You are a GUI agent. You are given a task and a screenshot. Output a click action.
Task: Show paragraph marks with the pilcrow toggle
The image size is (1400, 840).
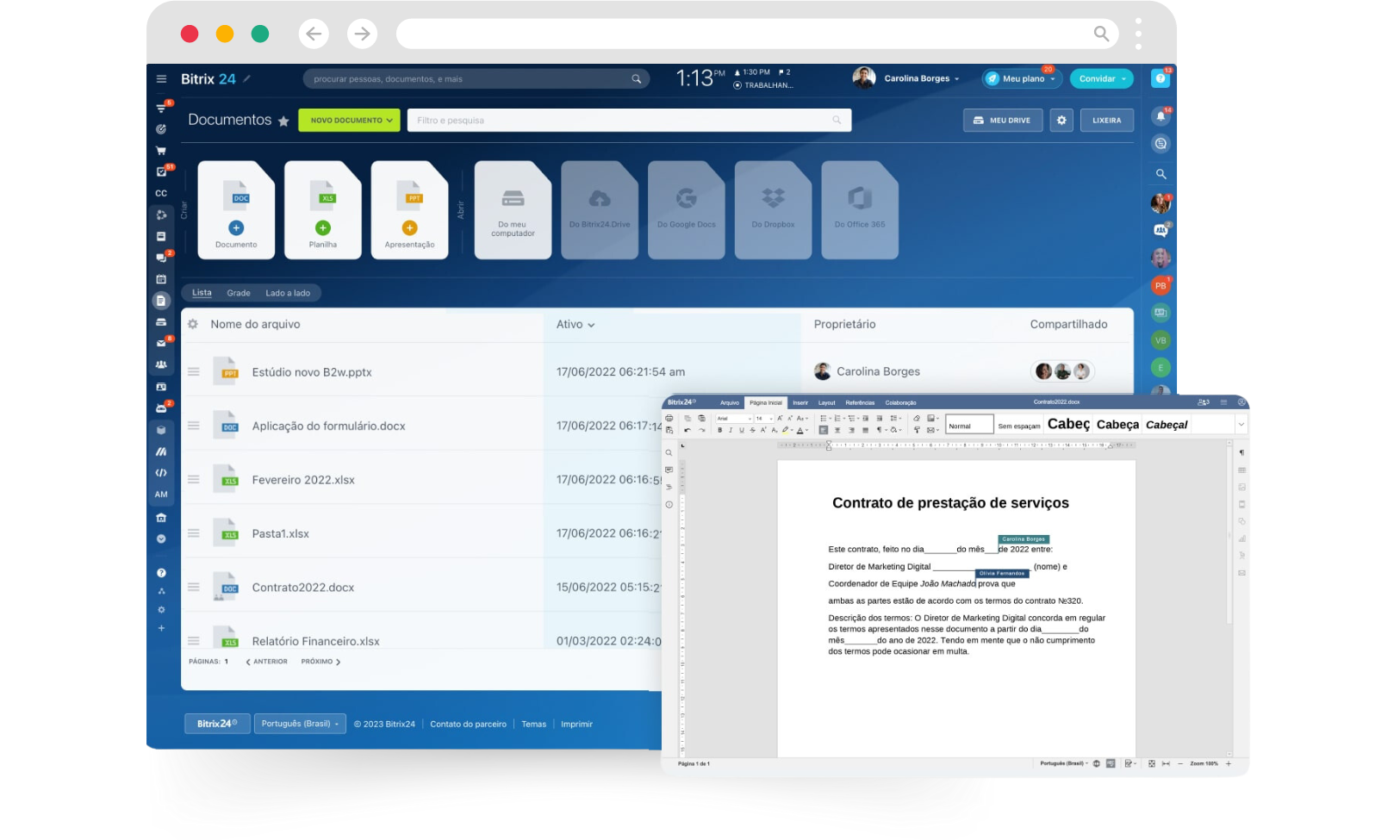(880, 431)
